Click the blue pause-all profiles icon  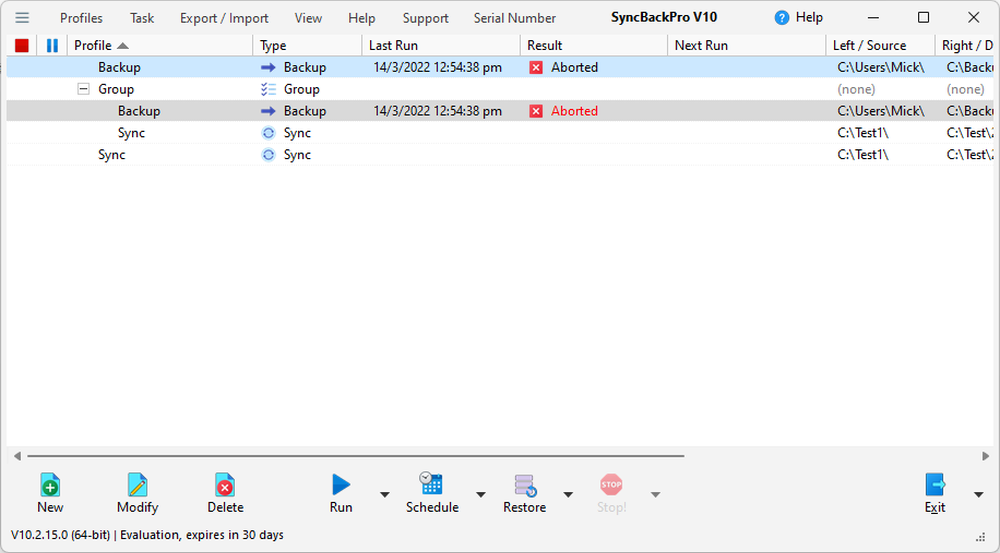pos(52,45)
